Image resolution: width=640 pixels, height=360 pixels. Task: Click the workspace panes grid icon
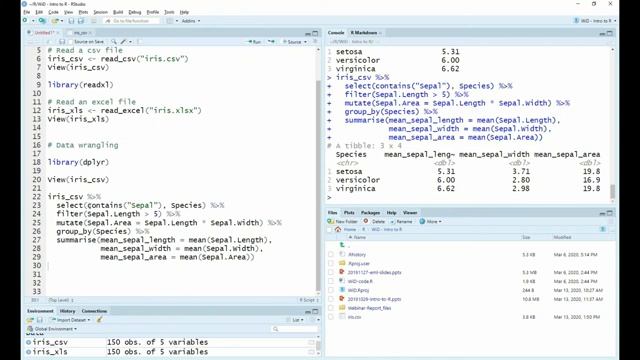click(x=169, y=20)
